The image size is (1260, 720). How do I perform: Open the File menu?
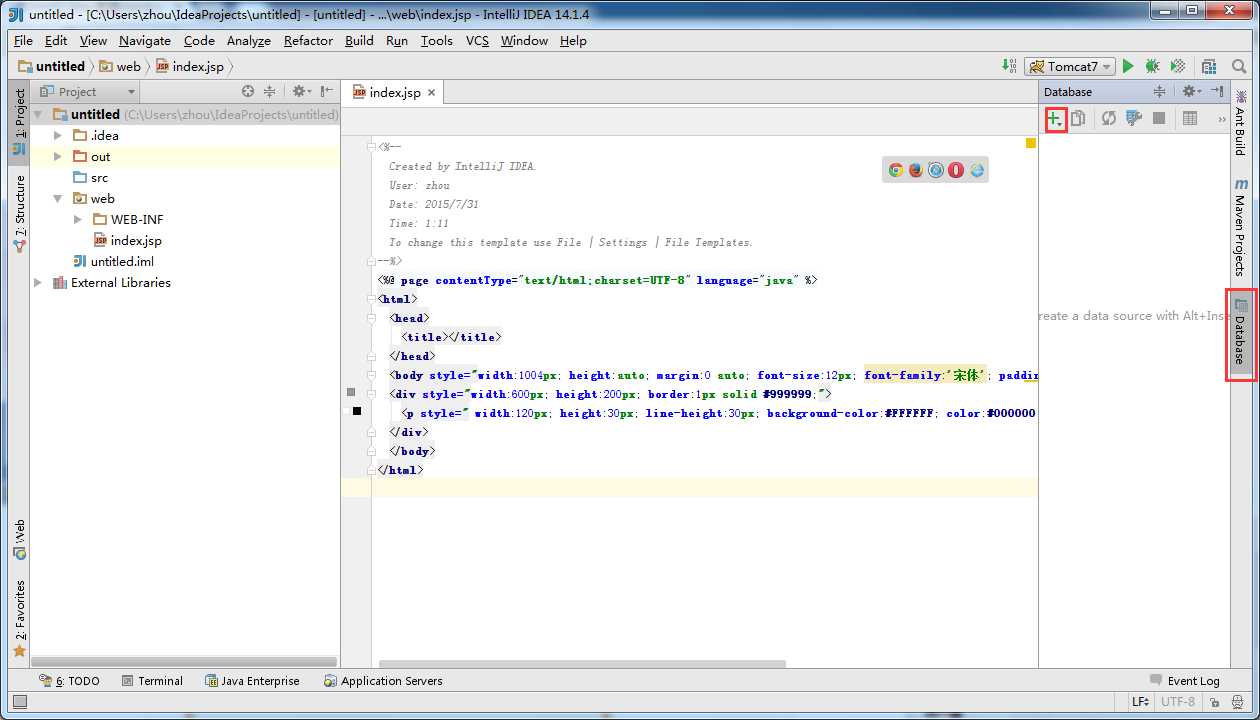(x=23, y=40)
